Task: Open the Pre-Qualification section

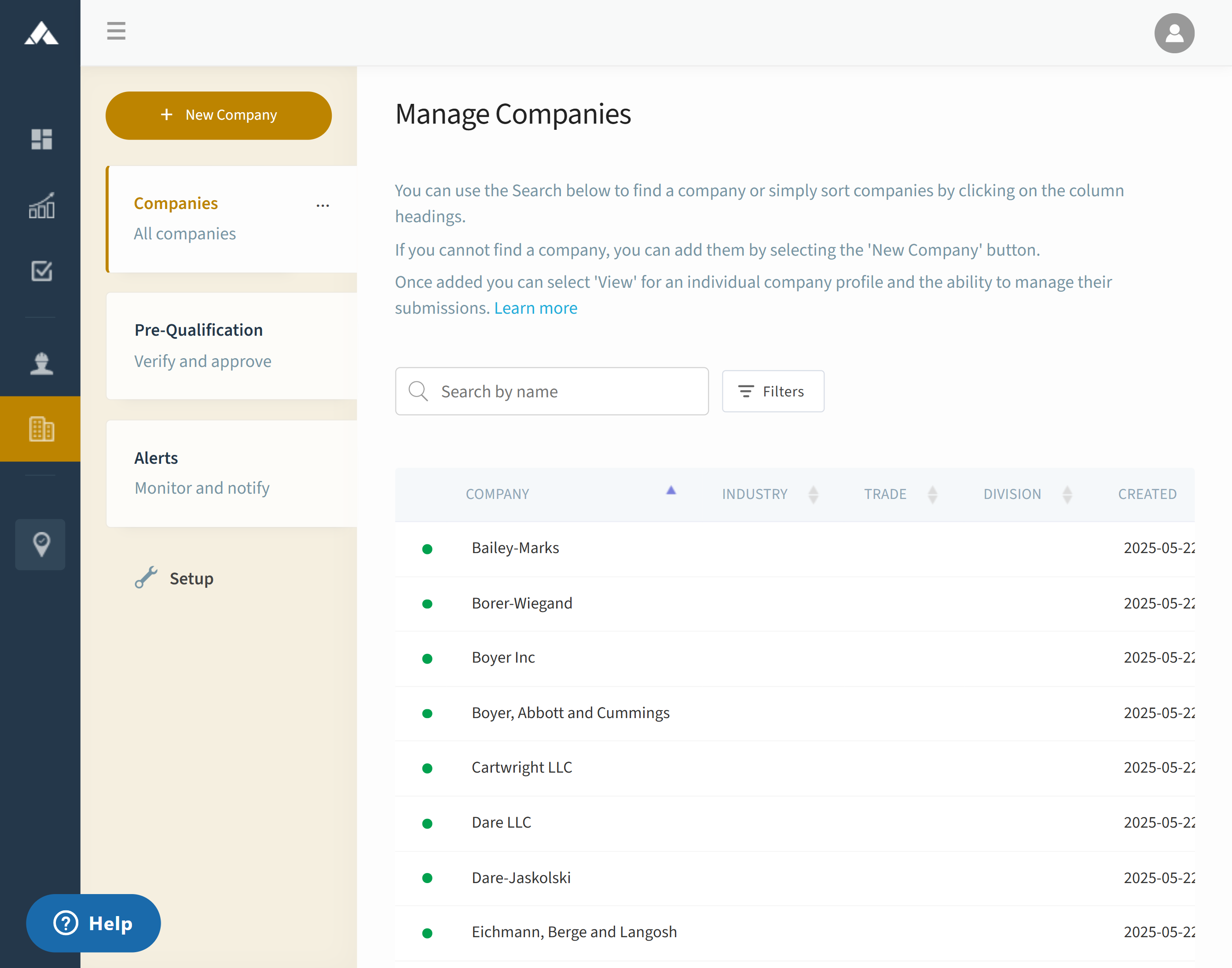Action: point(232,346)
